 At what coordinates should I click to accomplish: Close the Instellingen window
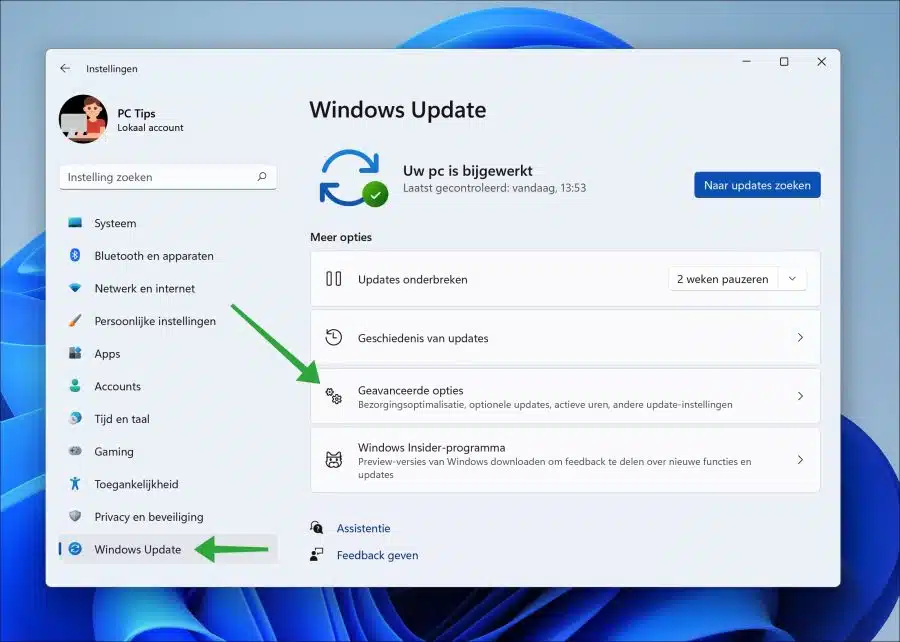point(821,61)
